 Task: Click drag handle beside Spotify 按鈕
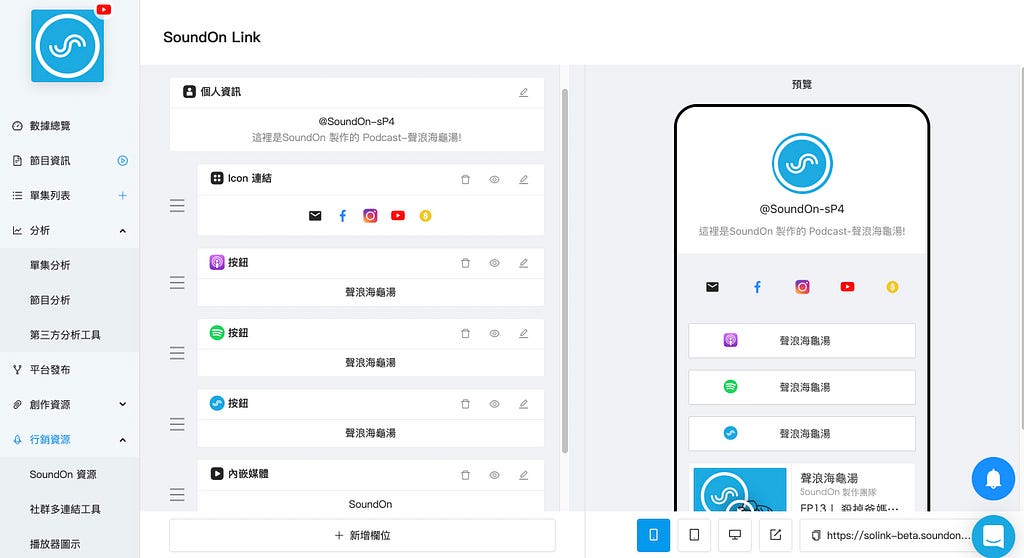point(177,353)
